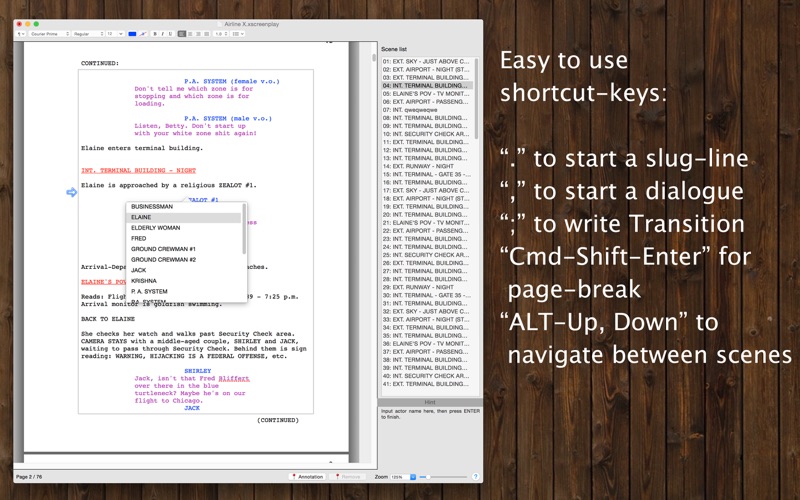Click the Page 2 / 76 status text

29,477
